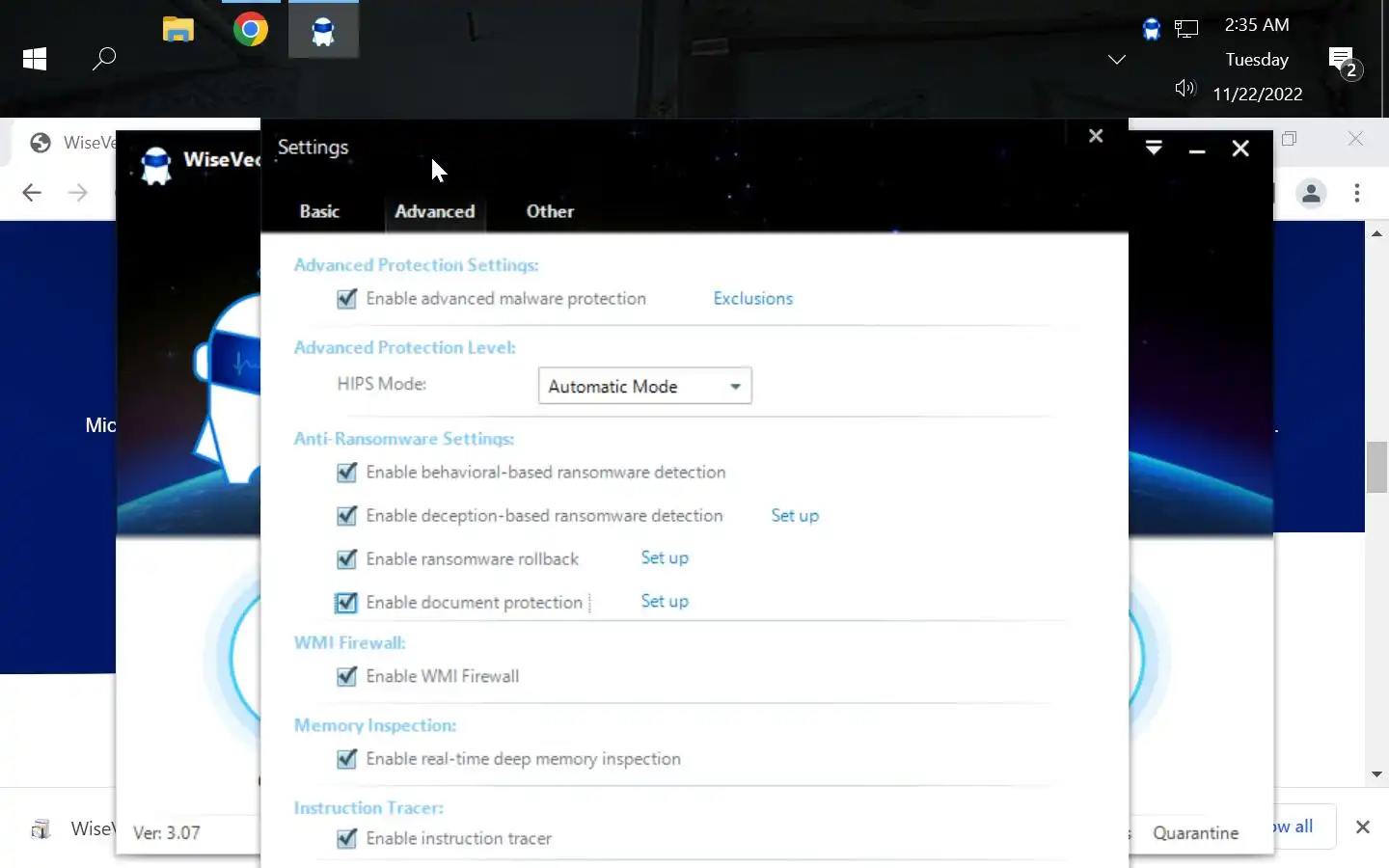This screenshot has width=1389, height=868.
Task: Switch to the Basic settings tab
Action: 319,211
